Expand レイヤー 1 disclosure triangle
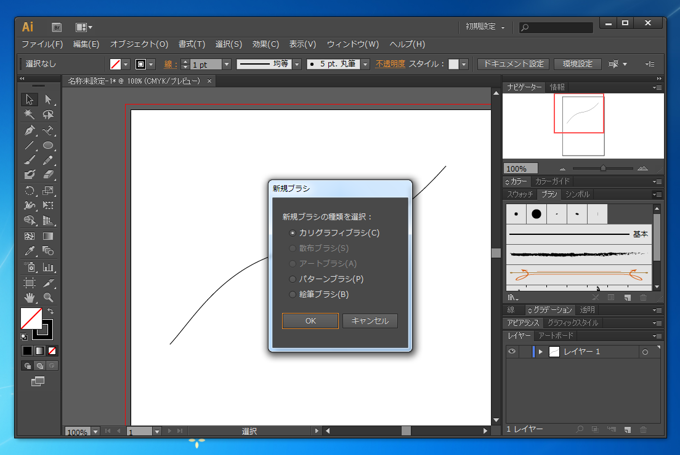The width and height of the screenshot is (680, 455). click(540, 352)
